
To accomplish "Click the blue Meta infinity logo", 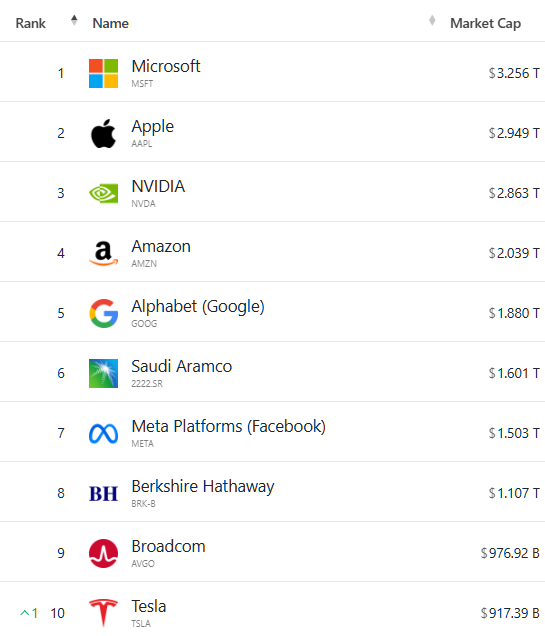I will (103, 434).
